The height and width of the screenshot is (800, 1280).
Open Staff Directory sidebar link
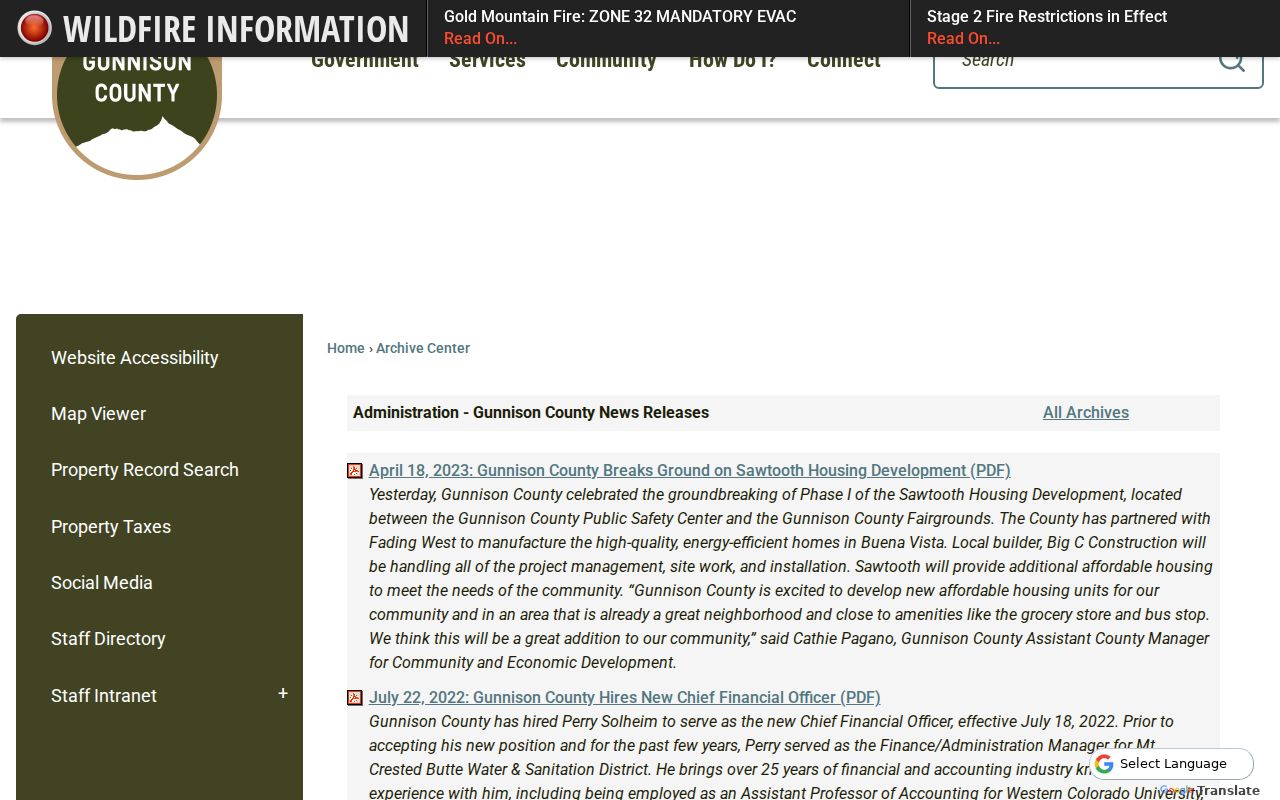[x=108, y=639]
